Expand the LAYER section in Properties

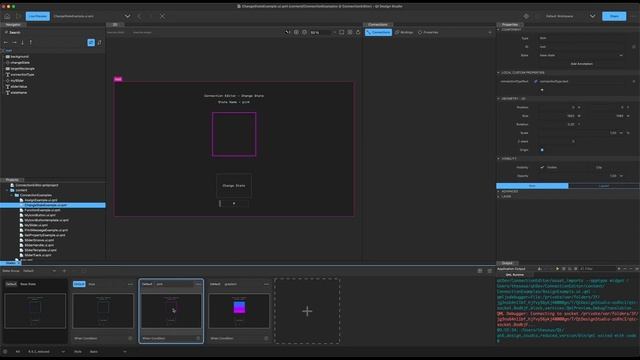pyautogui.click(x=498, y=196)
